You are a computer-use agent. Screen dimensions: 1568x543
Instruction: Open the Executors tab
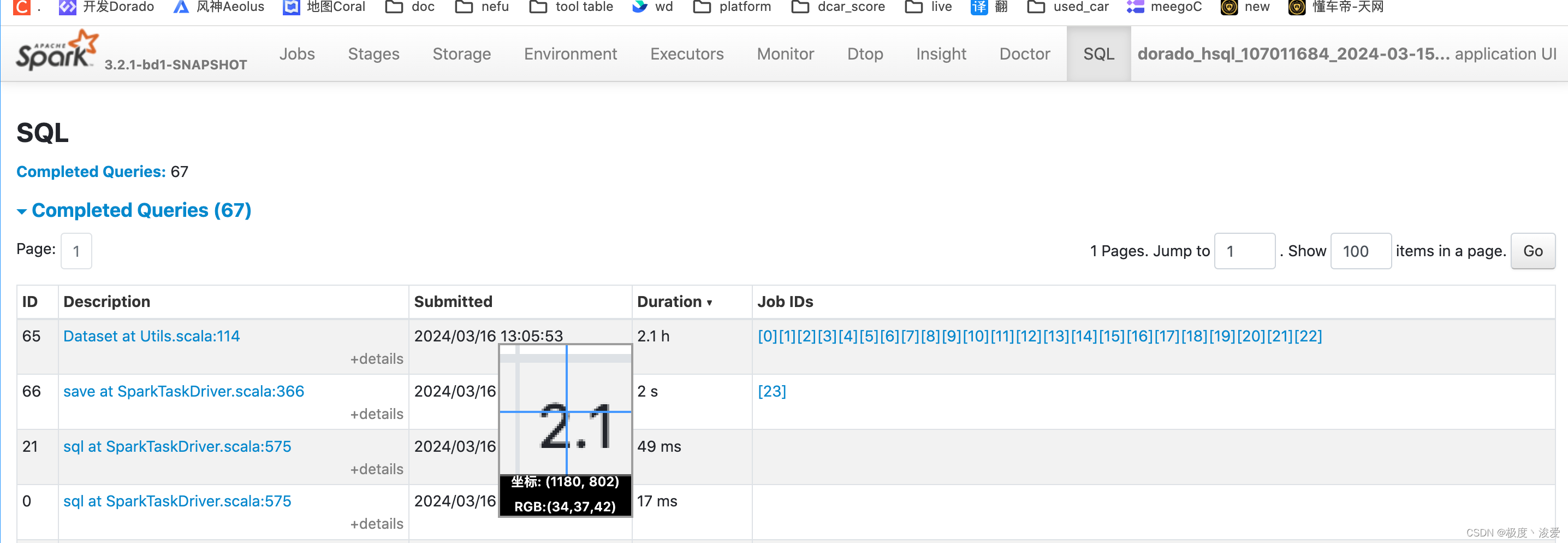[687, 54]
